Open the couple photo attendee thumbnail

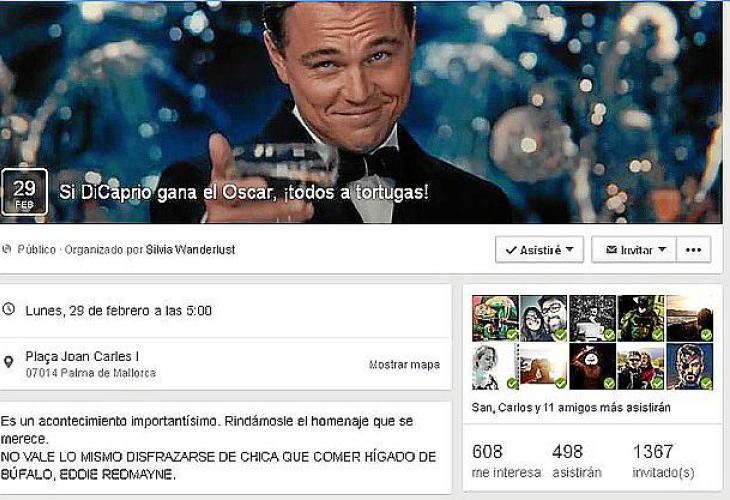pyautogui.click(x=543, y=318)
